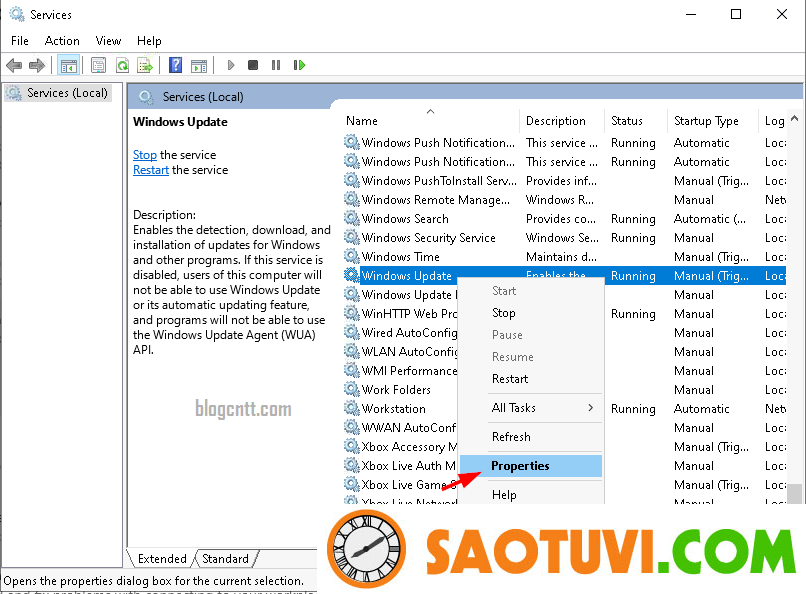The image size is (806, 594).
Task: Click the Forward arrow toolbar icon
Action: (x=37, y=65)
